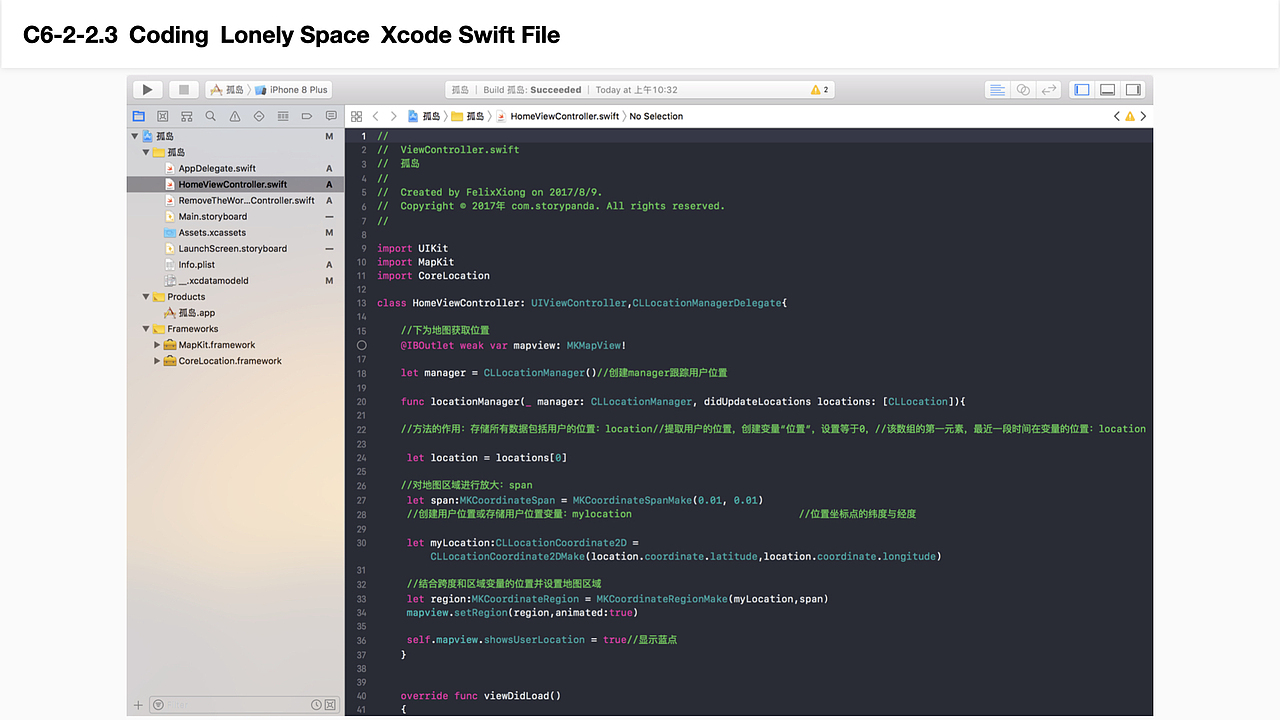Expand MapKit.framework disclosure triangle

coord(157,345)
